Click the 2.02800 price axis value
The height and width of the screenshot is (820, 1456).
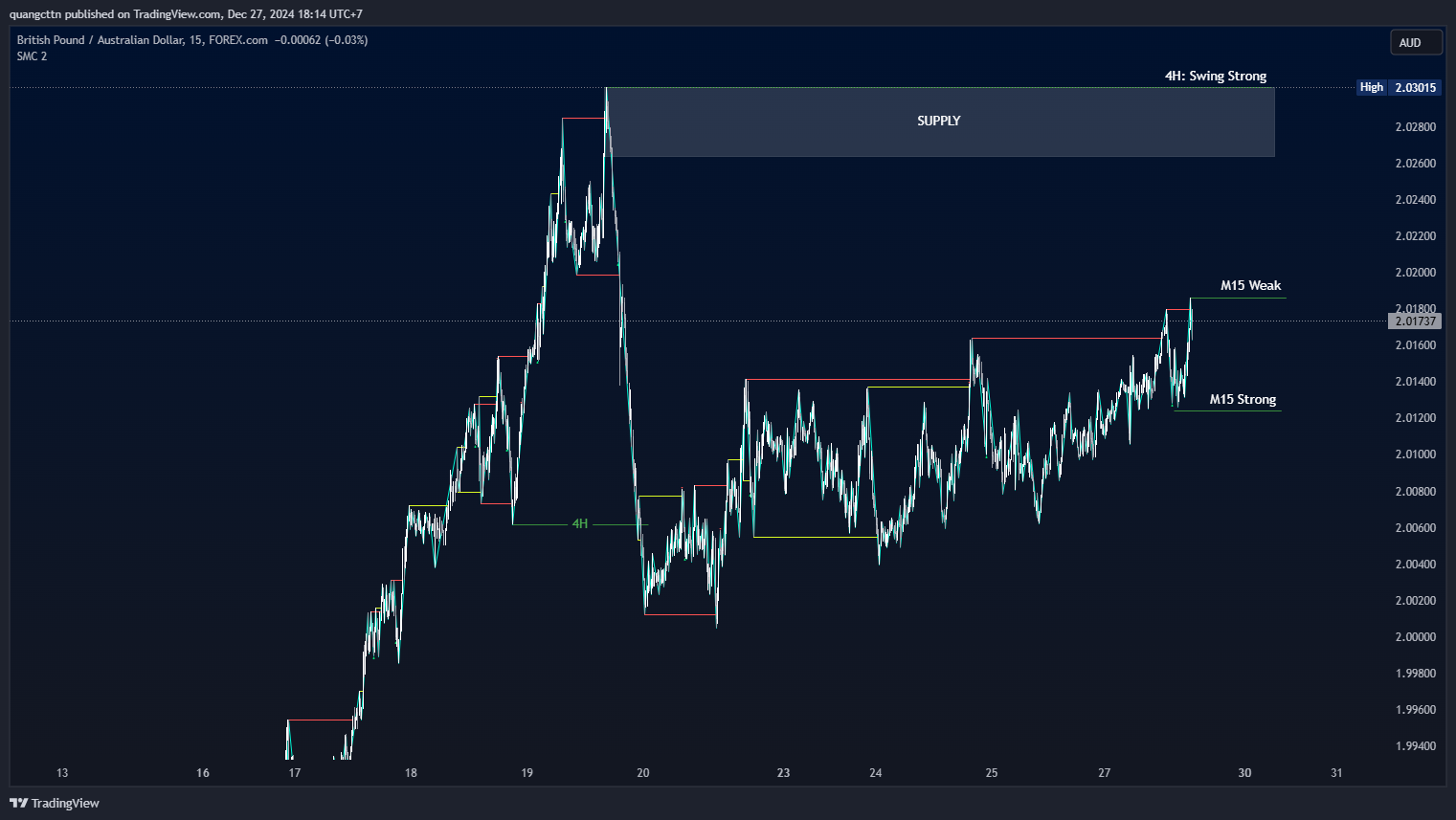[x=1415, y=127]
